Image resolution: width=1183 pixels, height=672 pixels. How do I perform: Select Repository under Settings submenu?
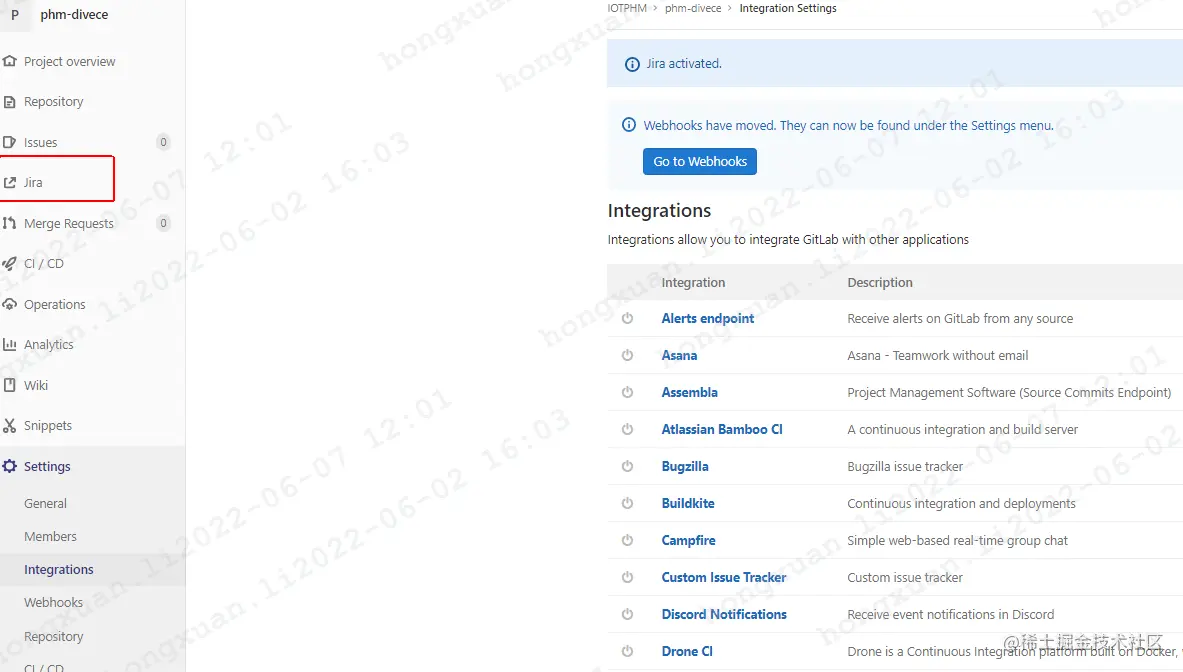tap(54, 636)
